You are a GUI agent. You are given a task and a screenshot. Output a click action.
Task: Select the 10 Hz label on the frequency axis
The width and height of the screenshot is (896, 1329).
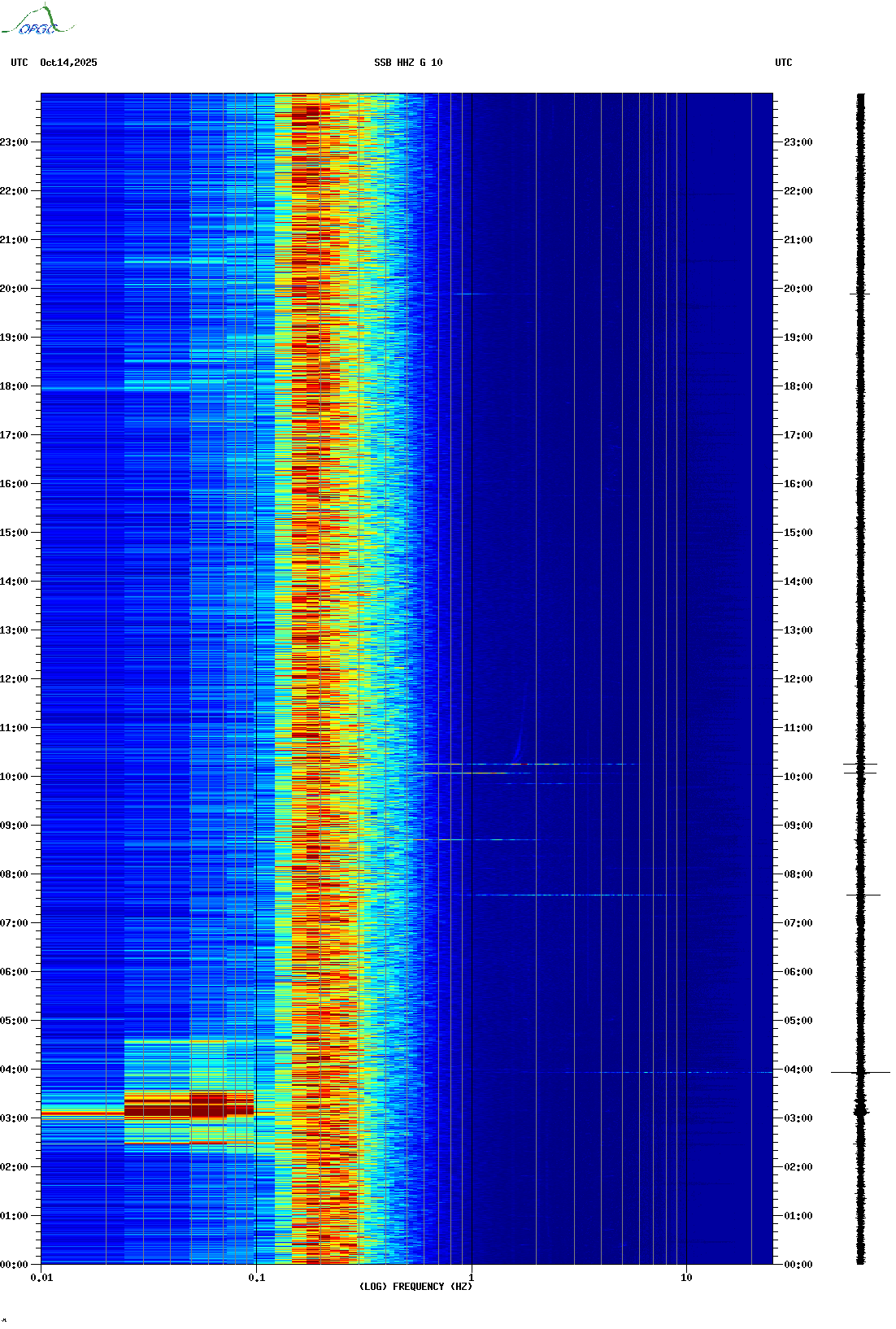coord(686,1278)
